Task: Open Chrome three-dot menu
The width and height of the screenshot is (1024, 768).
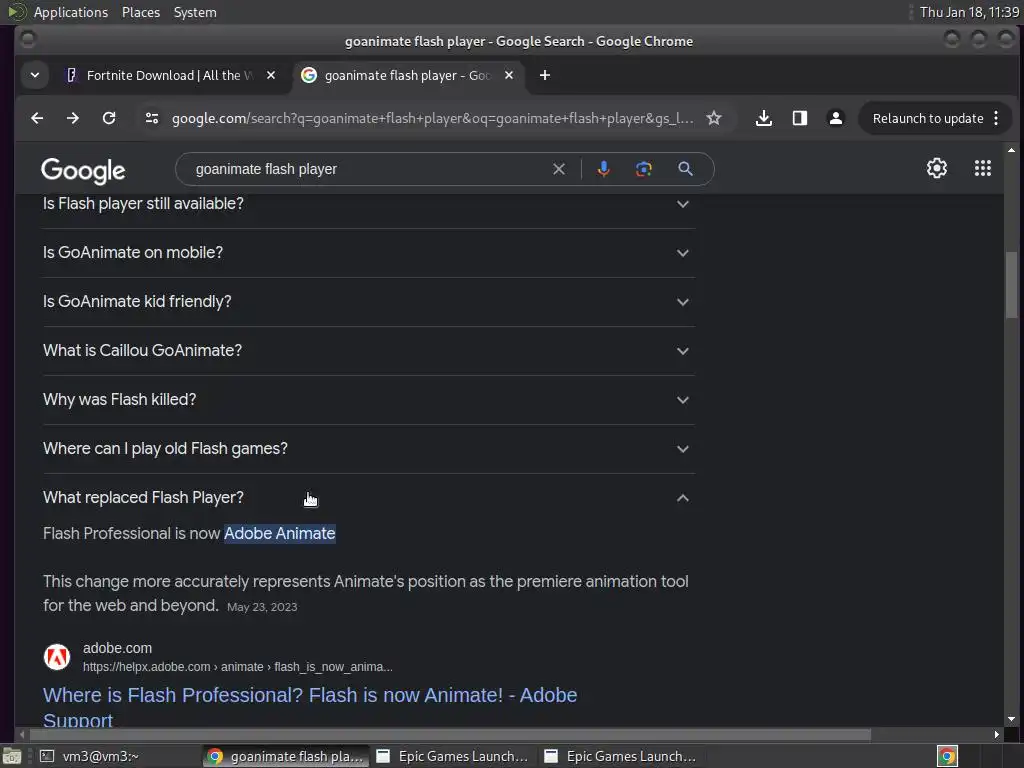Action: pyautogui.click(x=996, y=118)
